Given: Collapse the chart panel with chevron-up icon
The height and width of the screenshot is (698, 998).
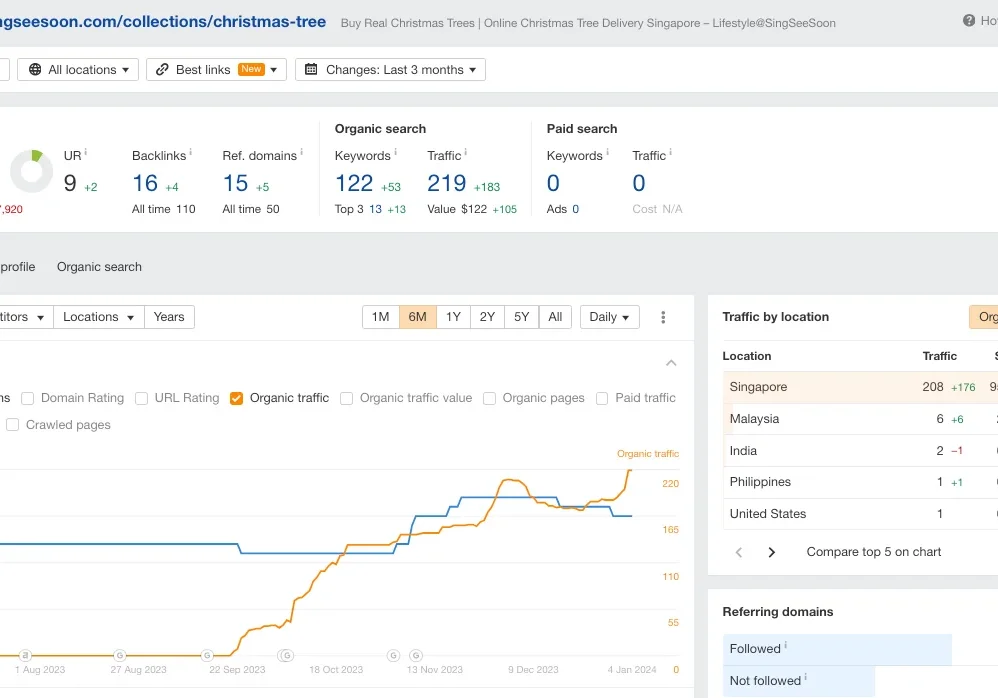Looking at the screenshot, I should coord(671,363).
